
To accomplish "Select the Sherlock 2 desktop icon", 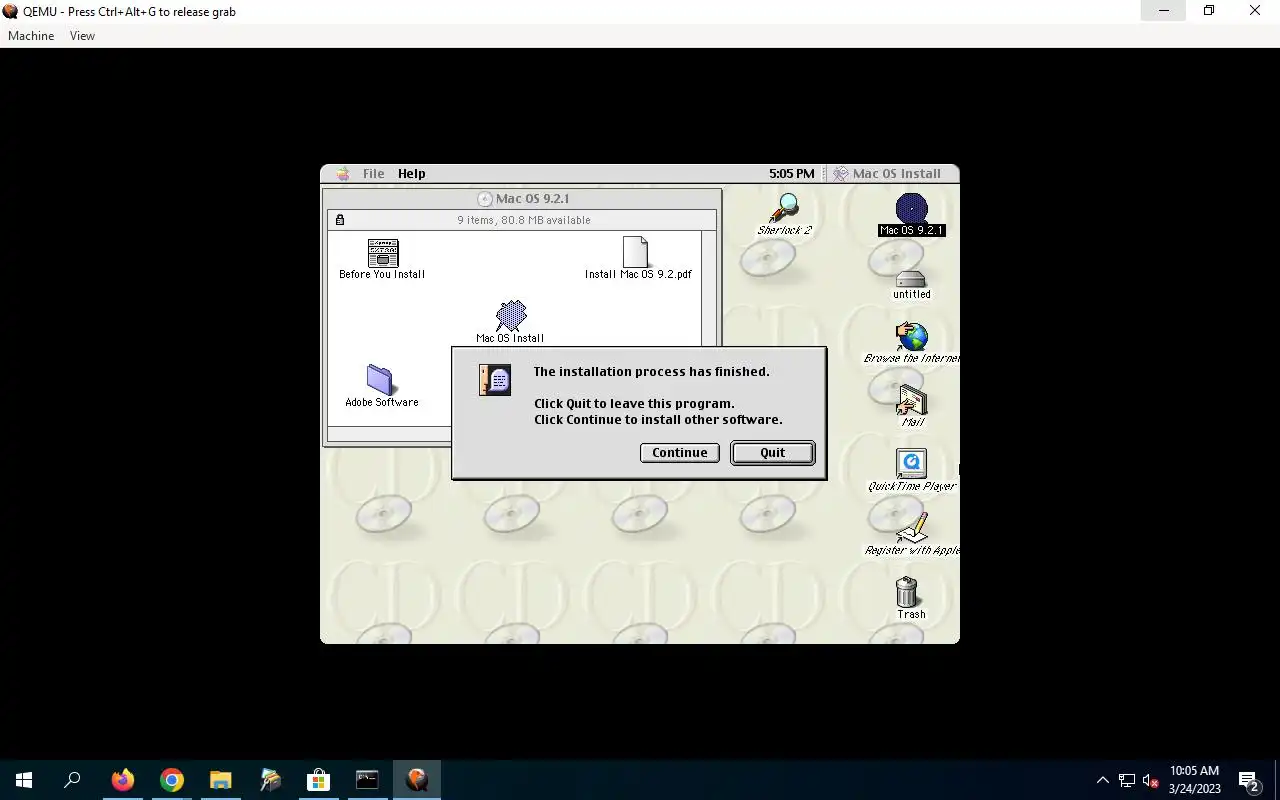I will (785, 210).
